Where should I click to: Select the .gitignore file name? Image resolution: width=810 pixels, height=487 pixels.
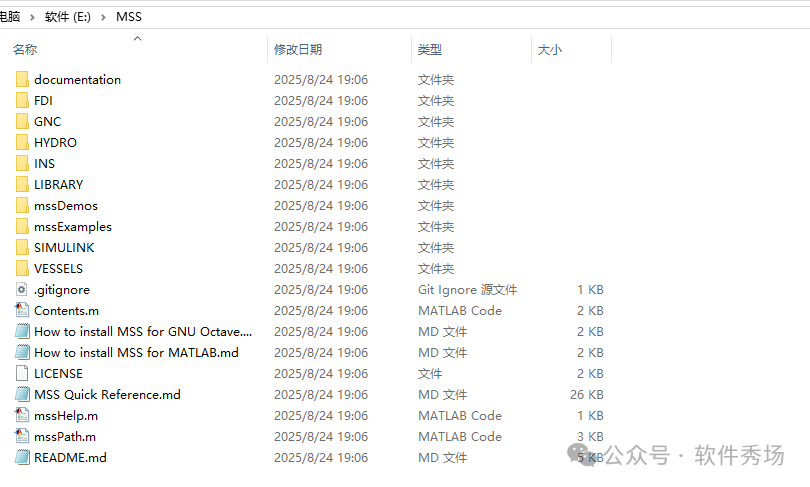62,290
